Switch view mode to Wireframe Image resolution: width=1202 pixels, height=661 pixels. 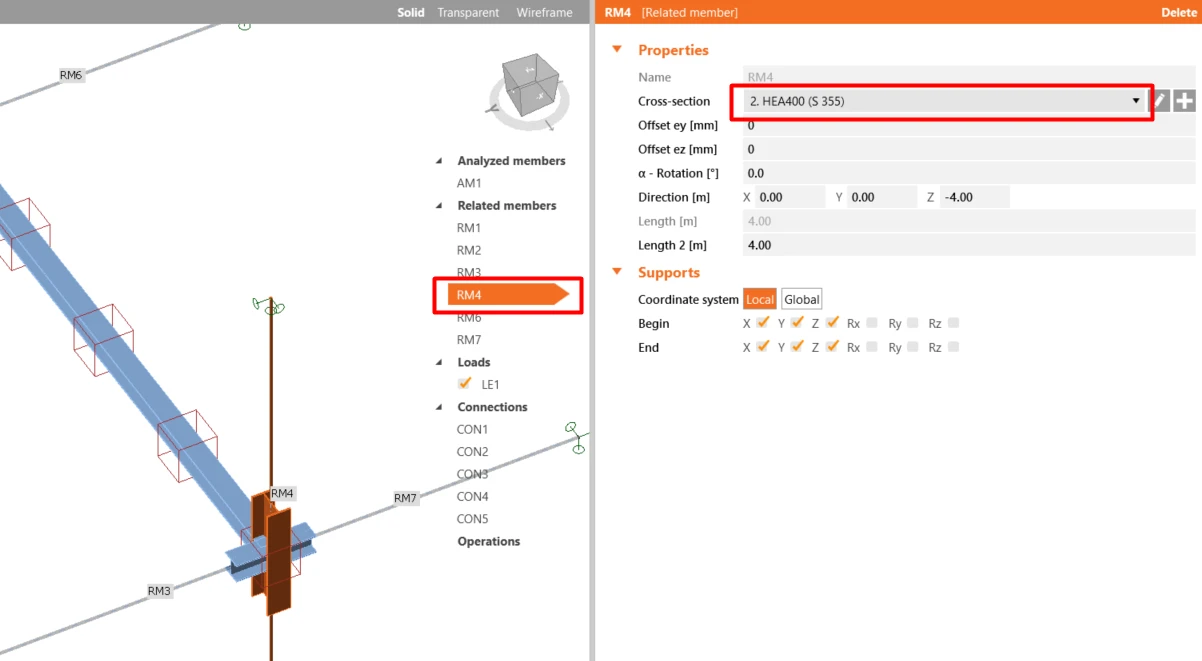pyautogui.click(x=544, y=12)
